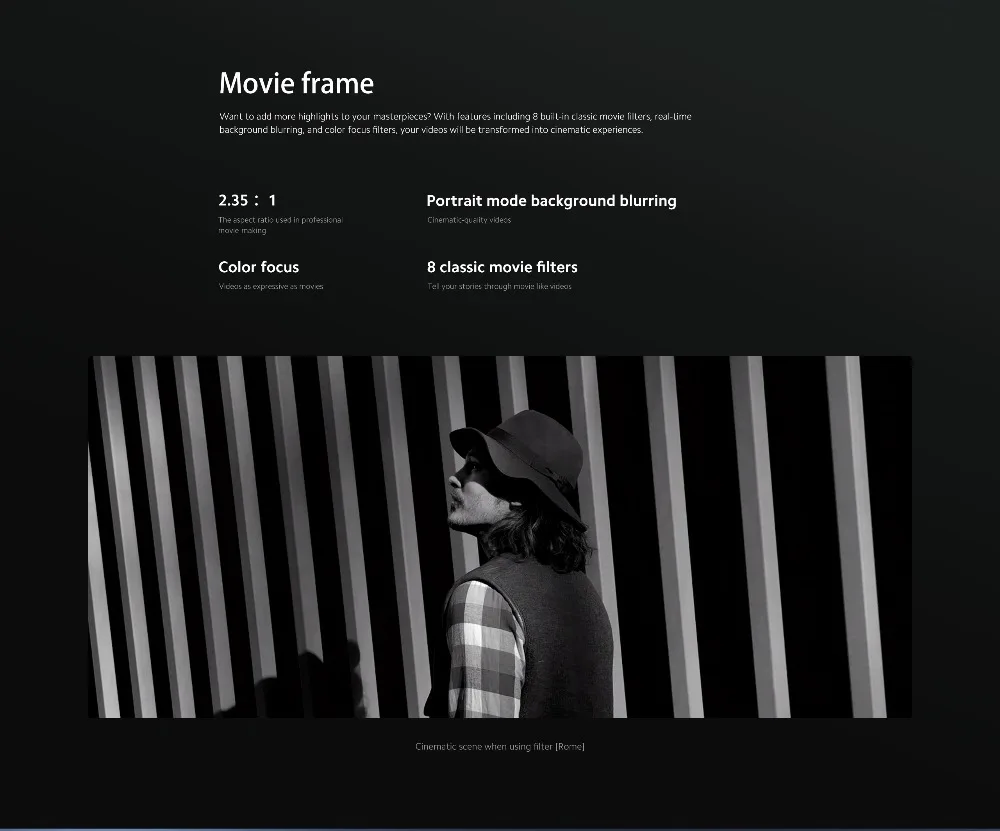Click the "Movie frame" heading
The width and height of the screenshot is (1000, 831).
pyautogui.click(x=296, y=83)
